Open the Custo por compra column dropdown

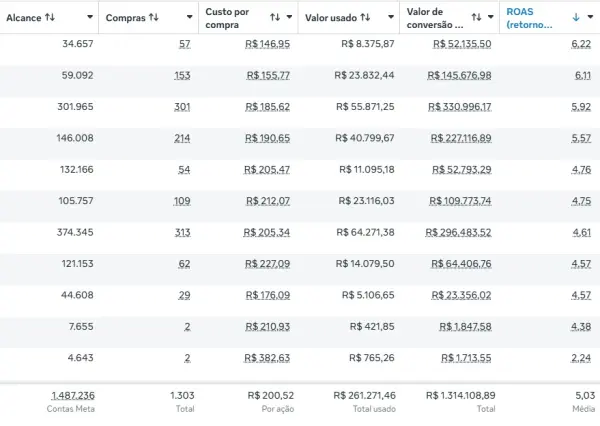(x=289, y=17)
